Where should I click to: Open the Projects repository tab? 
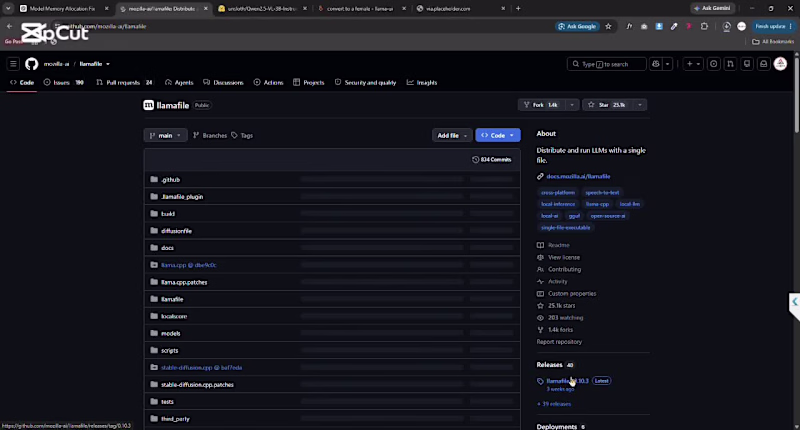(x=309, y=83)
